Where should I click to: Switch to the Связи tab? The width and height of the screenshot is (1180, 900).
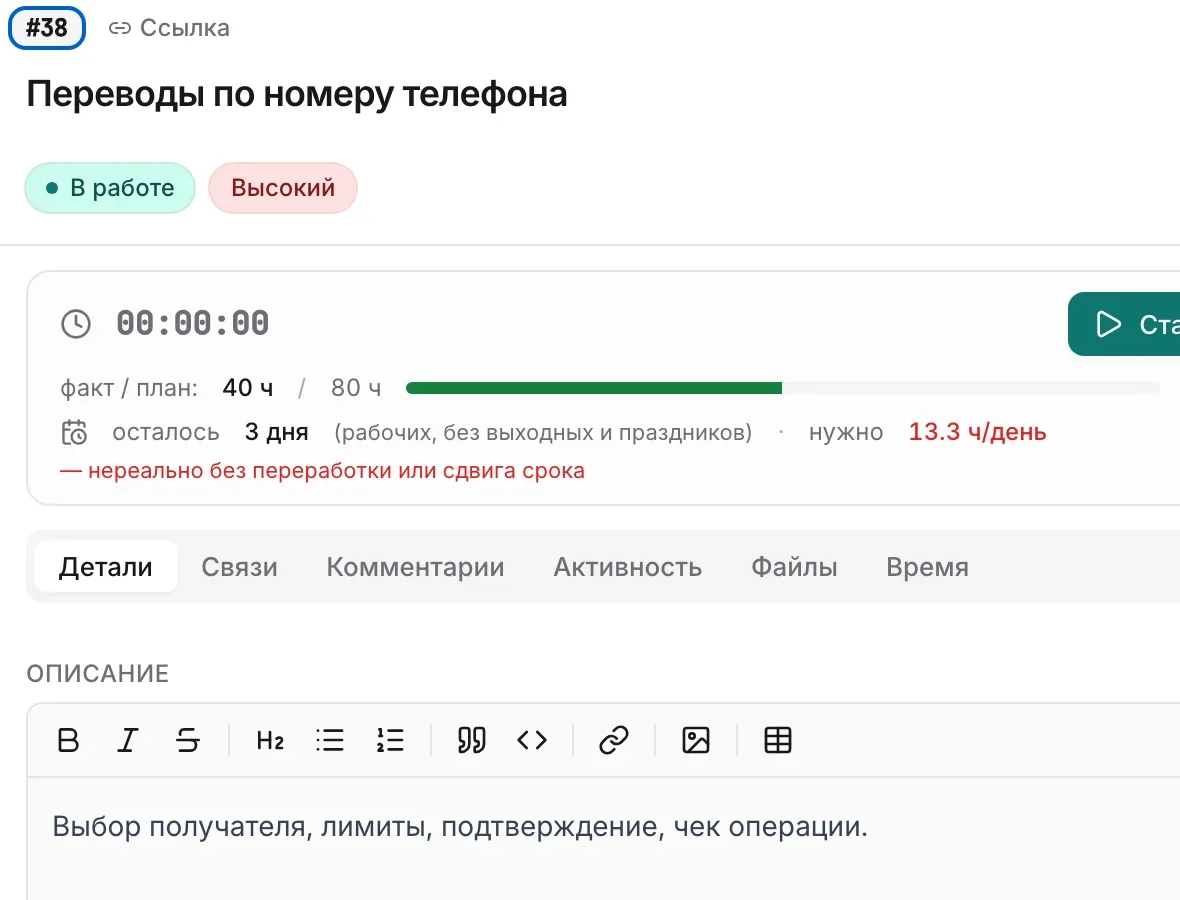239,567
